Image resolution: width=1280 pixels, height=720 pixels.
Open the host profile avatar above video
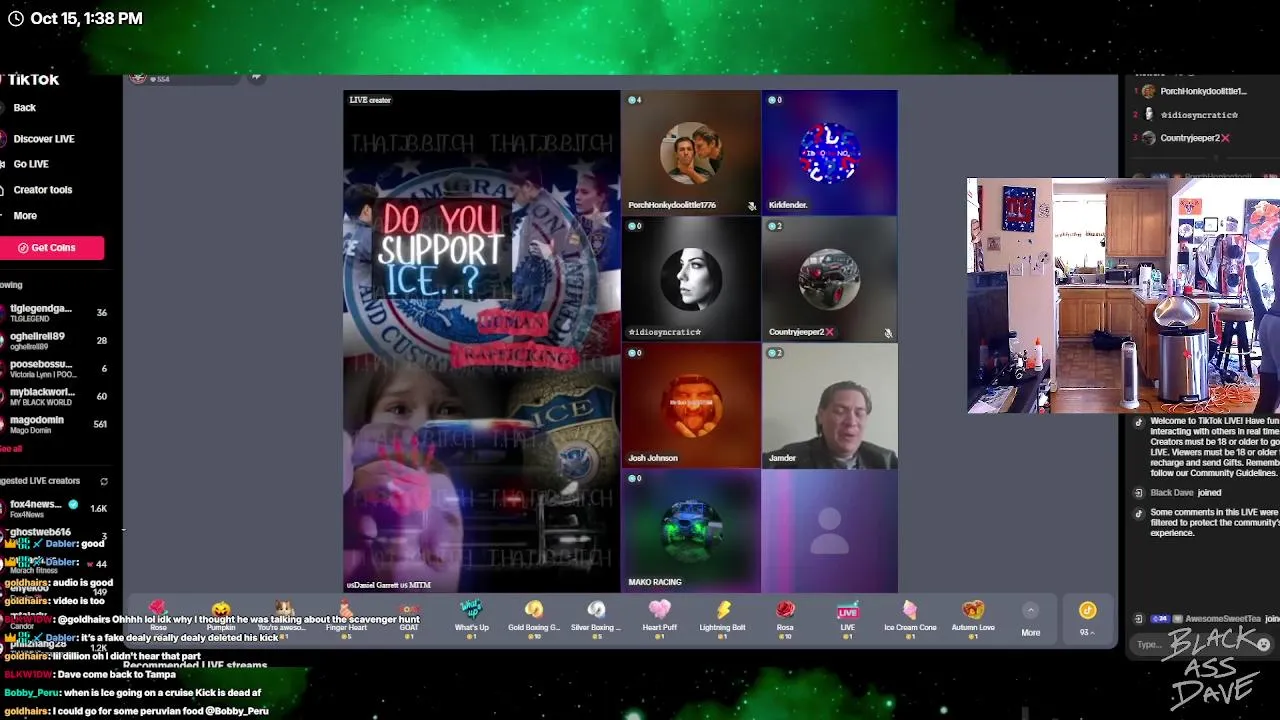tap(138, 78)
